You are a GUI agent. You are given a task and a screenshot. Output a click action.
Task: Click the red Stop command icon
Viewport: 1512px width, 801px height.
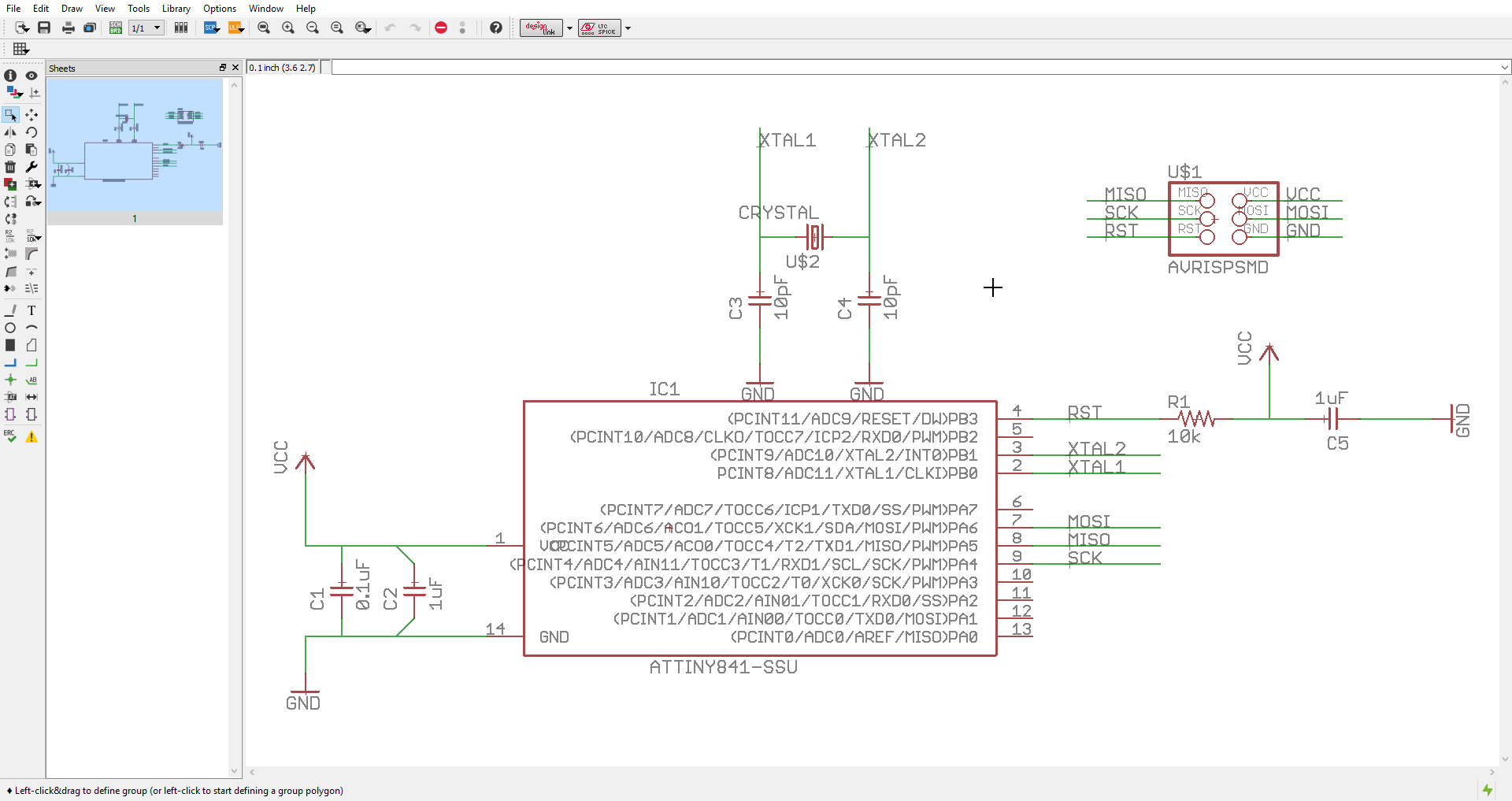point(441,28)
